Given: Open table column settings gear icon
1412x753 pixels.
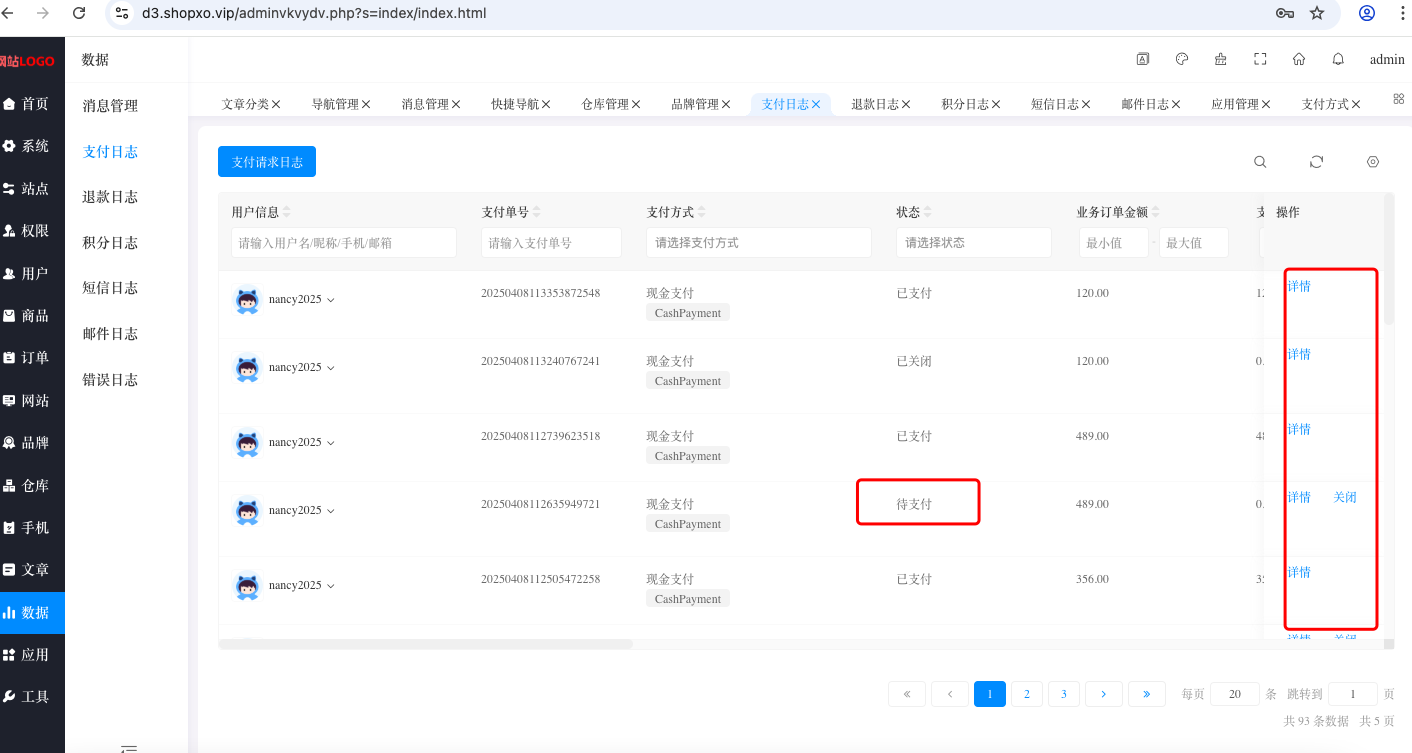Looking at the screenshot, I should [1373, 162].
